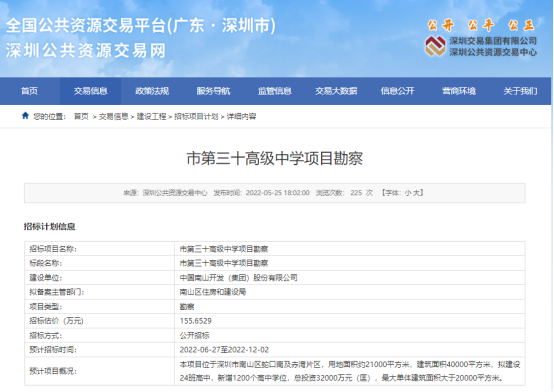This screenshot has height=392, width=554.
Task: Click the 公开招标 value cell
Action: pos(349,335)
